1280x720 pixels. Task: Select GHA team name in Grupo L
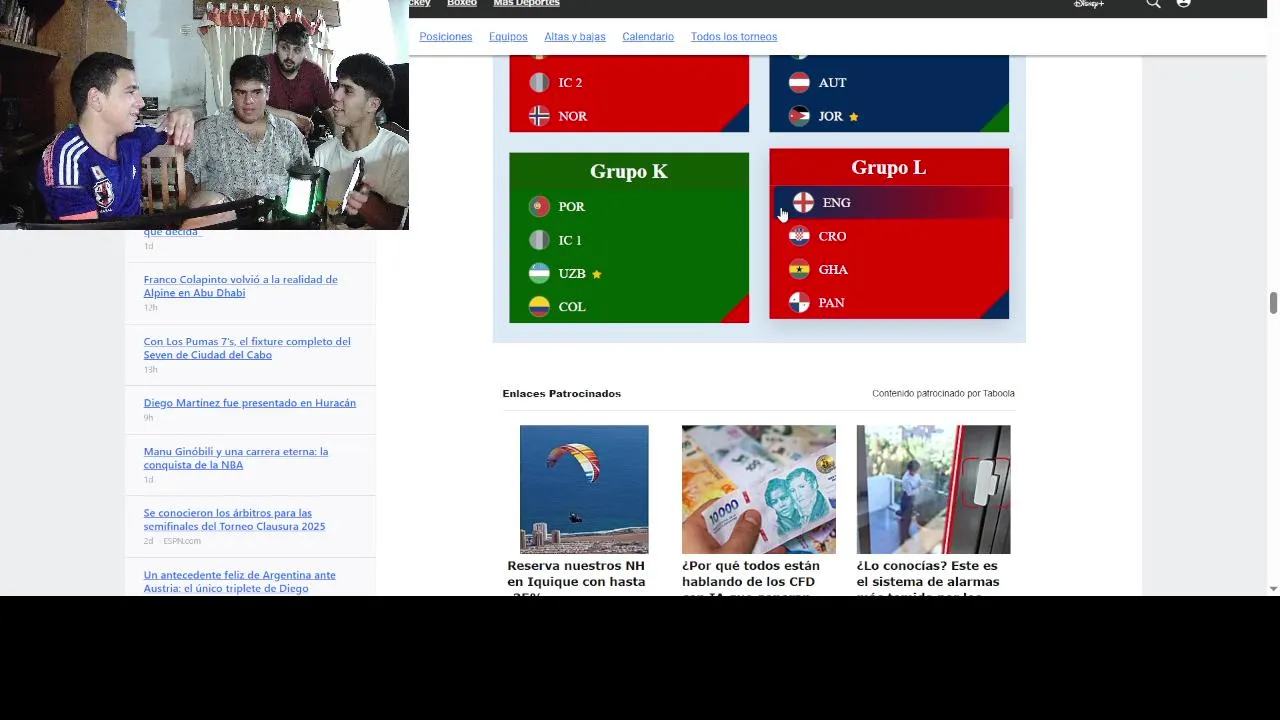[x=833, y=270]
